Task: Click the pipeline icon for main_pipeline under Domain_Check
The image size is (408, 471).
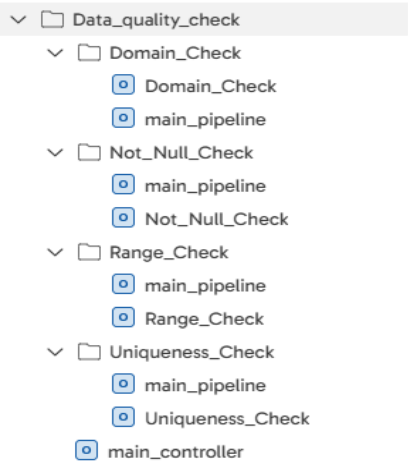Action: pos(123,118)
